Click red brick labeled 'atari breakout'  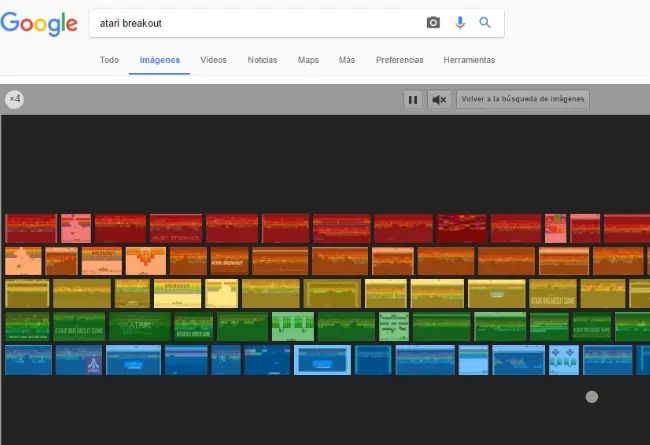tap(176, 229)
